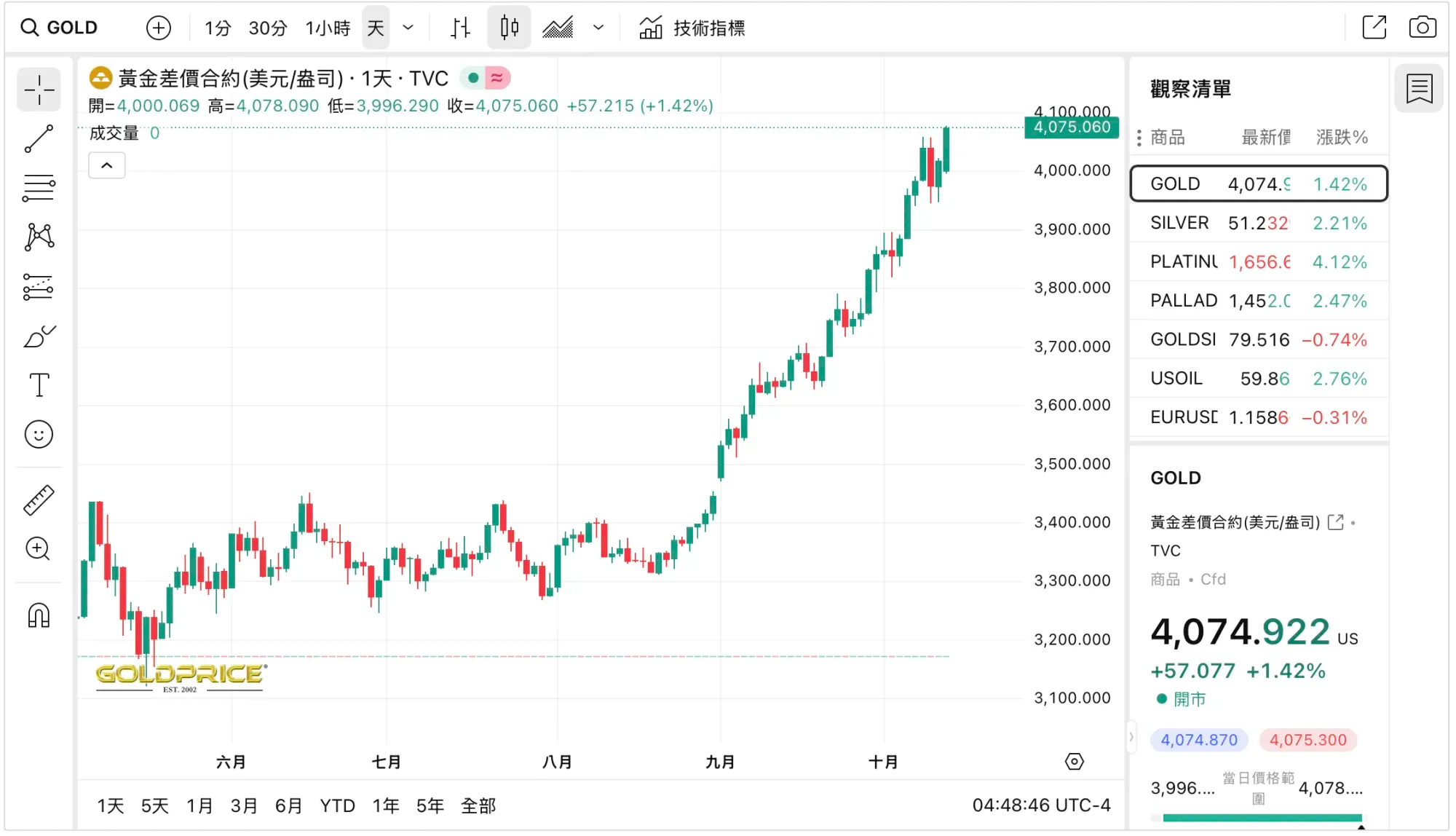Click the day price range bar
This screenshot has height=836, width=1456.
(x=1262, y=818)
